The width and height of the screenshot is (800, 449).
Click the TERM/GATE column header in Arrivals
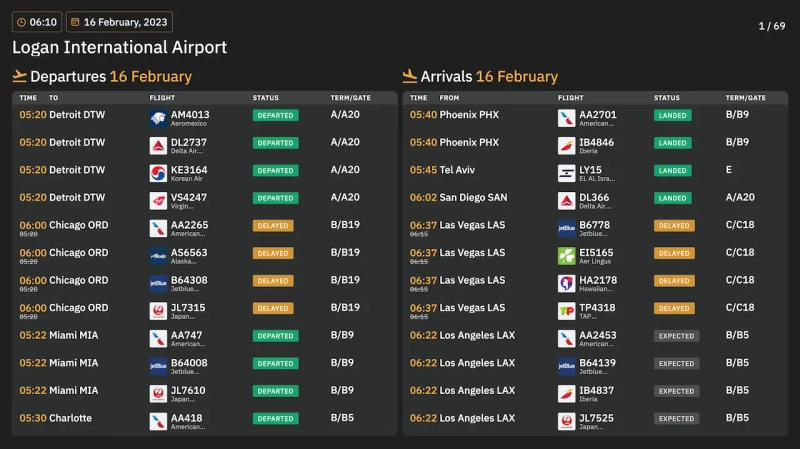pos(745,97)
